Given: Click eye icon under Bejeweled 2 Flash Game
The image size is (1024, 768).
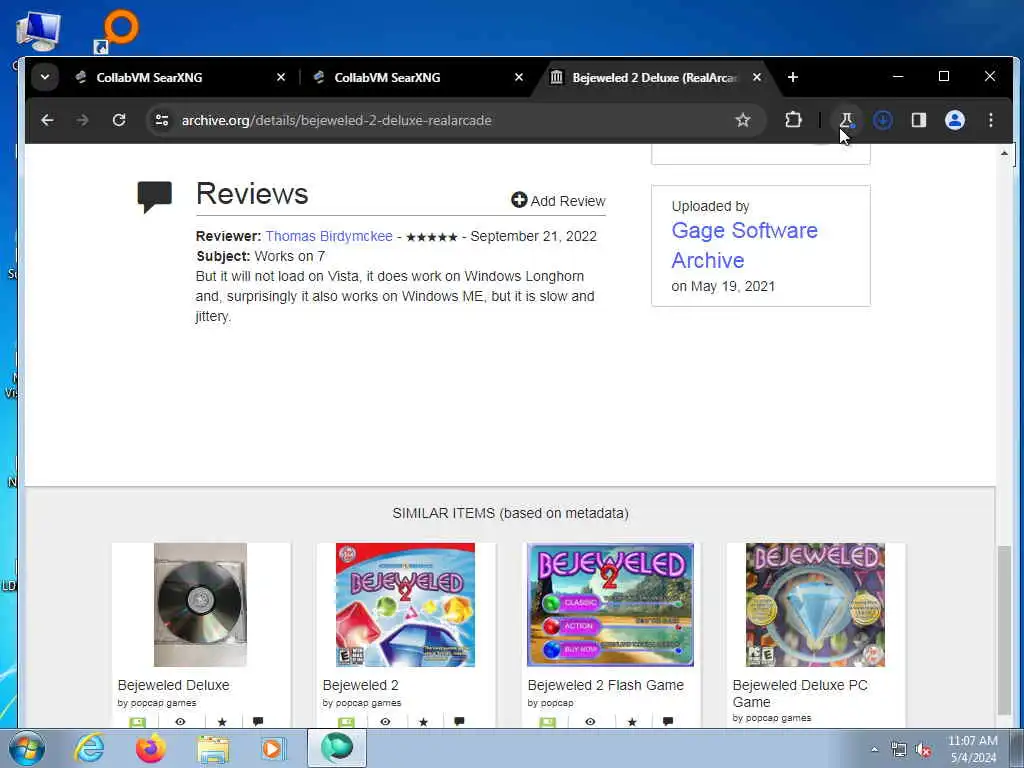Looking at the screenshot, I should (590, 722).
